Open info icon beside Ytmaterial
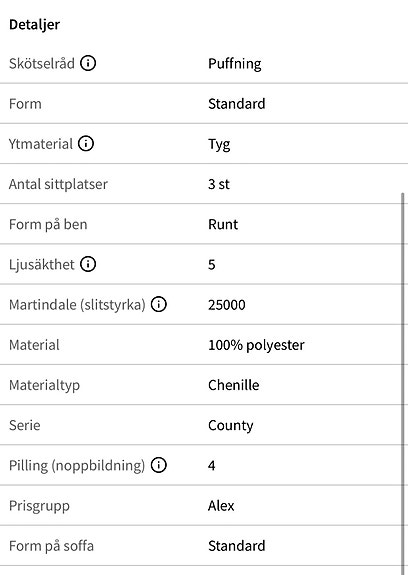Viewport: 408px width, 575px height. 86,143
